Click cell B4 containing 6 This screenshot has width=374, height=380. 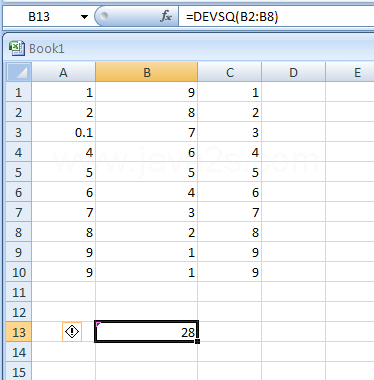point(147,152)
